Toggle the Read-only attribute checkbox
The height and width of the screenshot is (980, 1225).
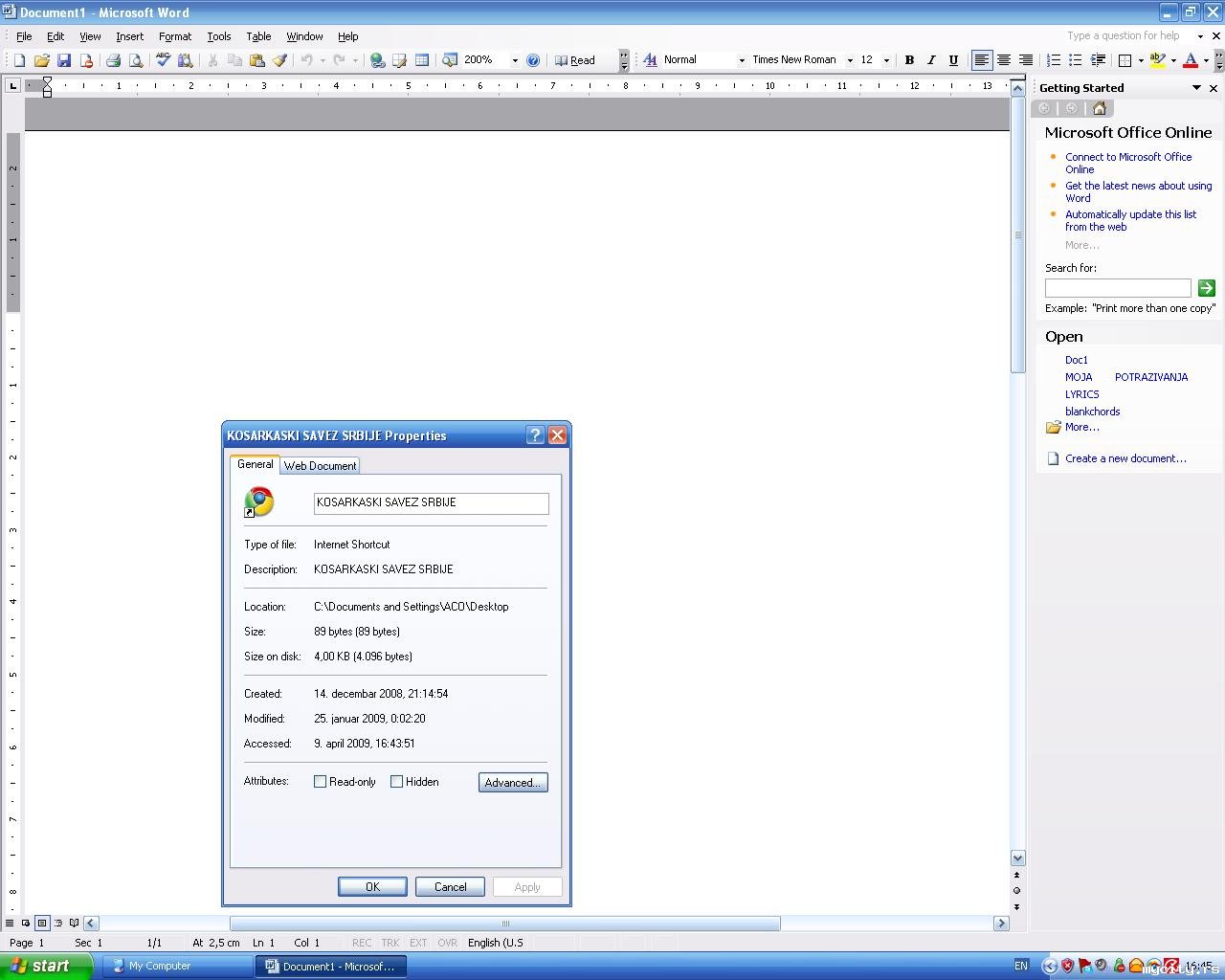pos(321,782)
